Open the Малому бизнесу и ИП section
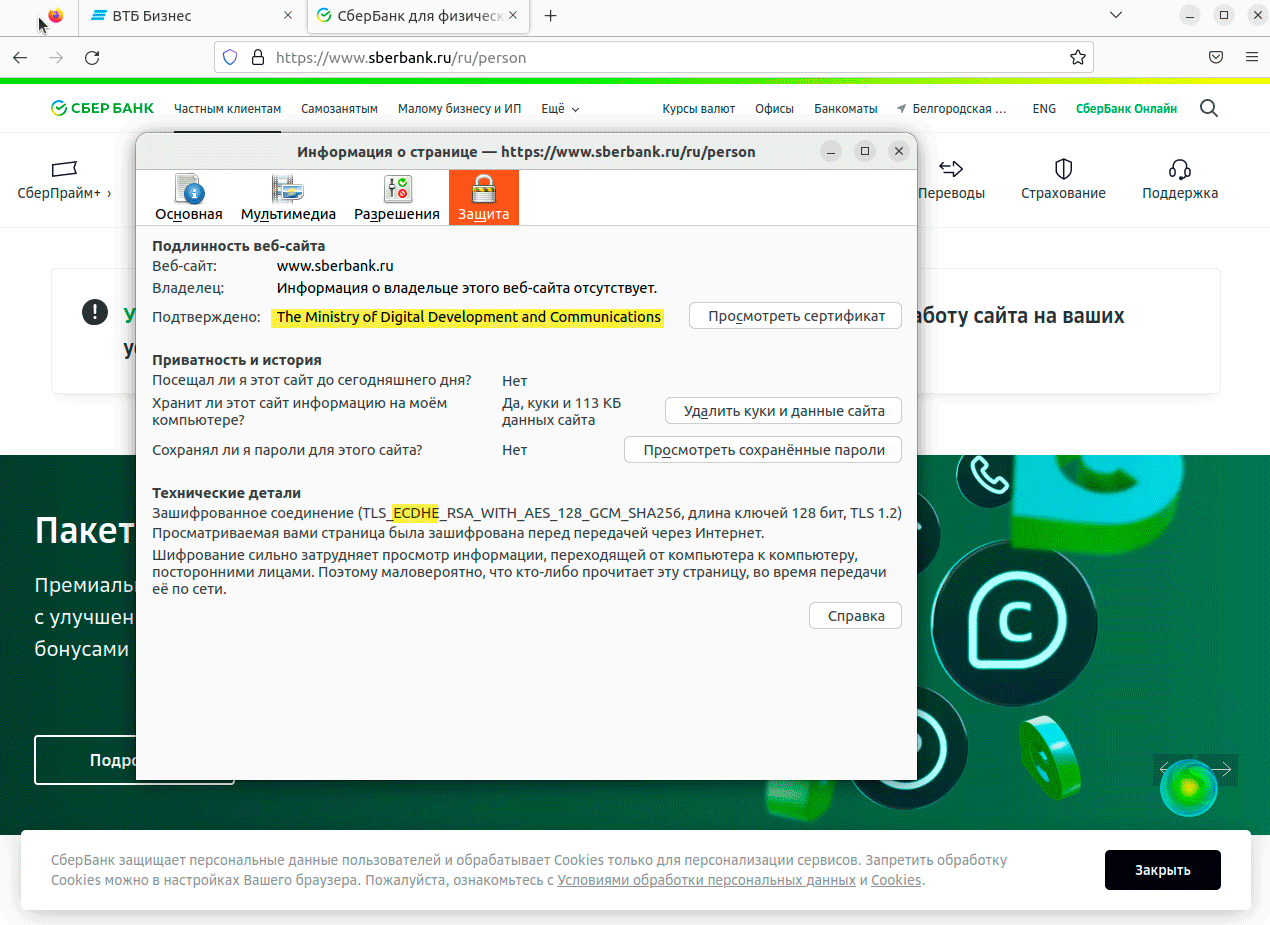 (x=459, y=109)
